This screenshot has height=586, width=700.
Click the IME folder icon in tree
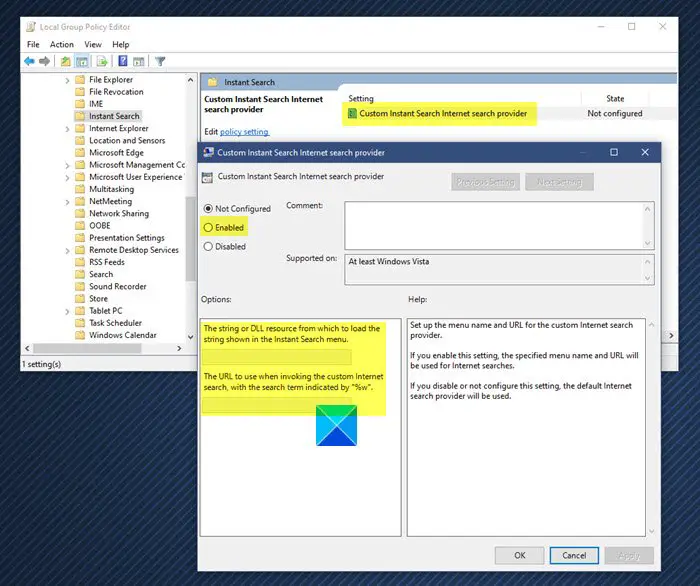point(80,104)
